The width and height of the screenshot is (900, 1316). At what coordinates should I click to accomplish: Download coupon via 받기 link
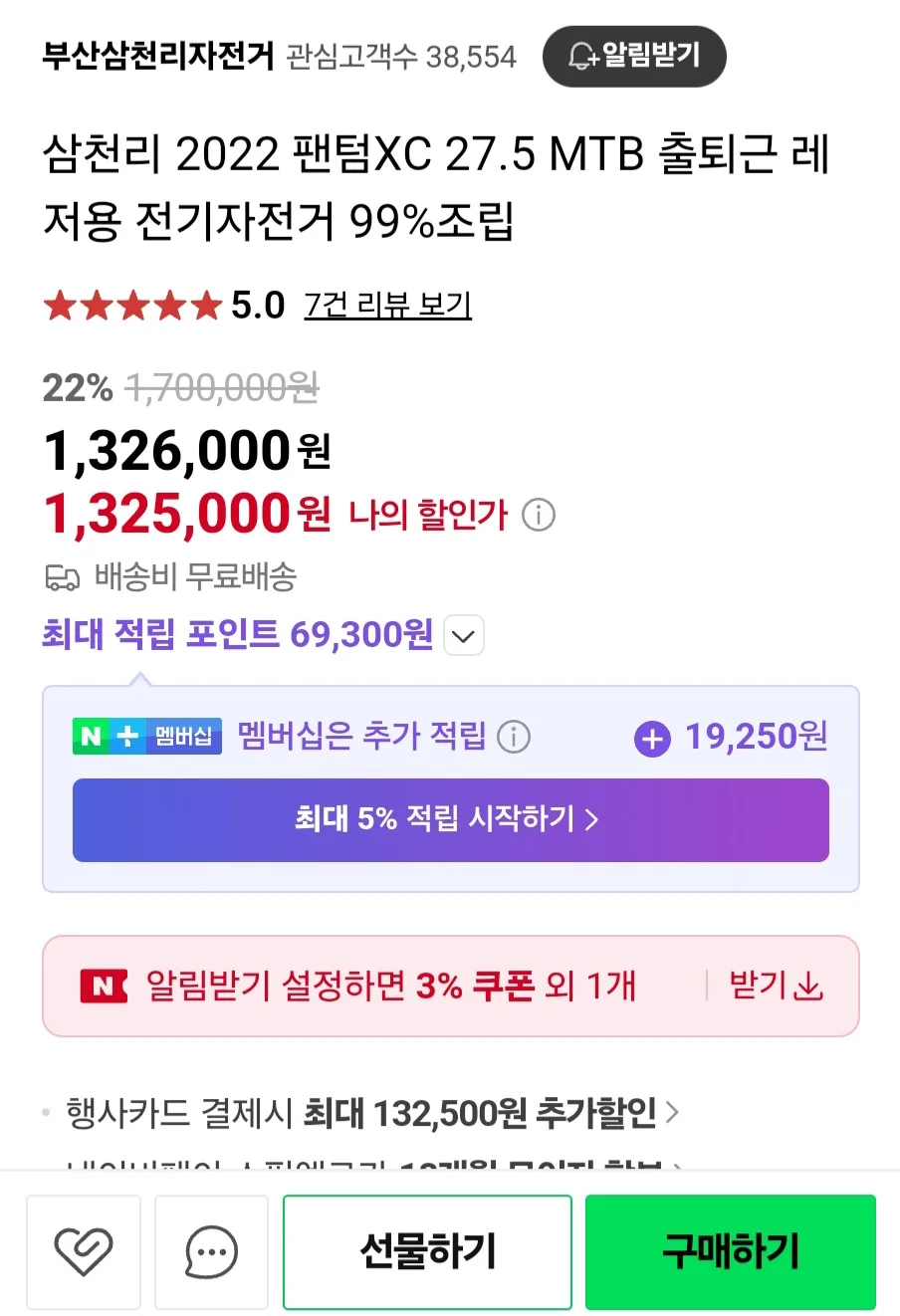coord(776,987)
